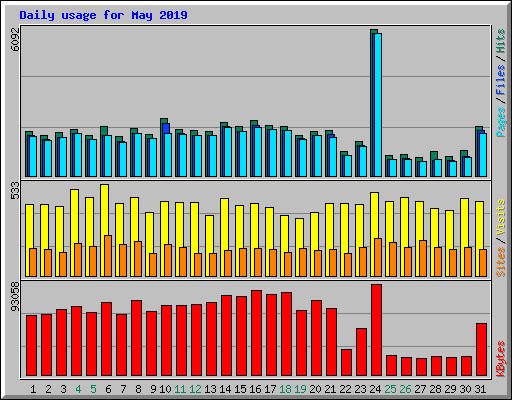The height and width of the screenshot is (400, 512).
Task: Click the 'Hits' legend label
Action: 501,41
